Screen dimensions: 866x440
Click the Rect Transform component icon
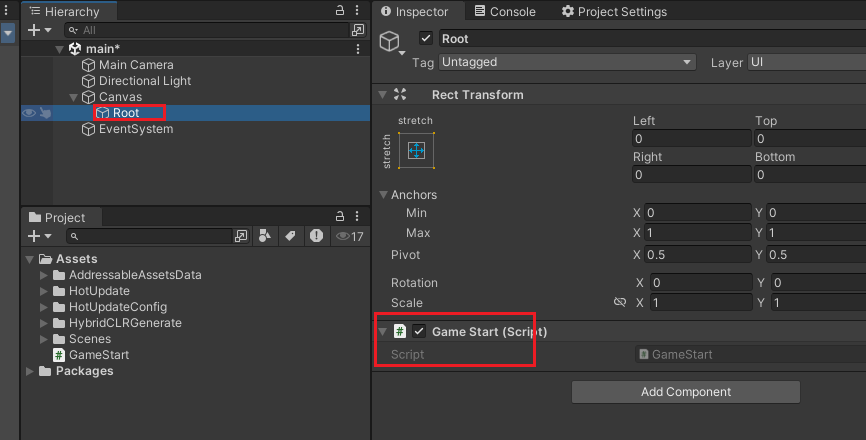[400, 94]
